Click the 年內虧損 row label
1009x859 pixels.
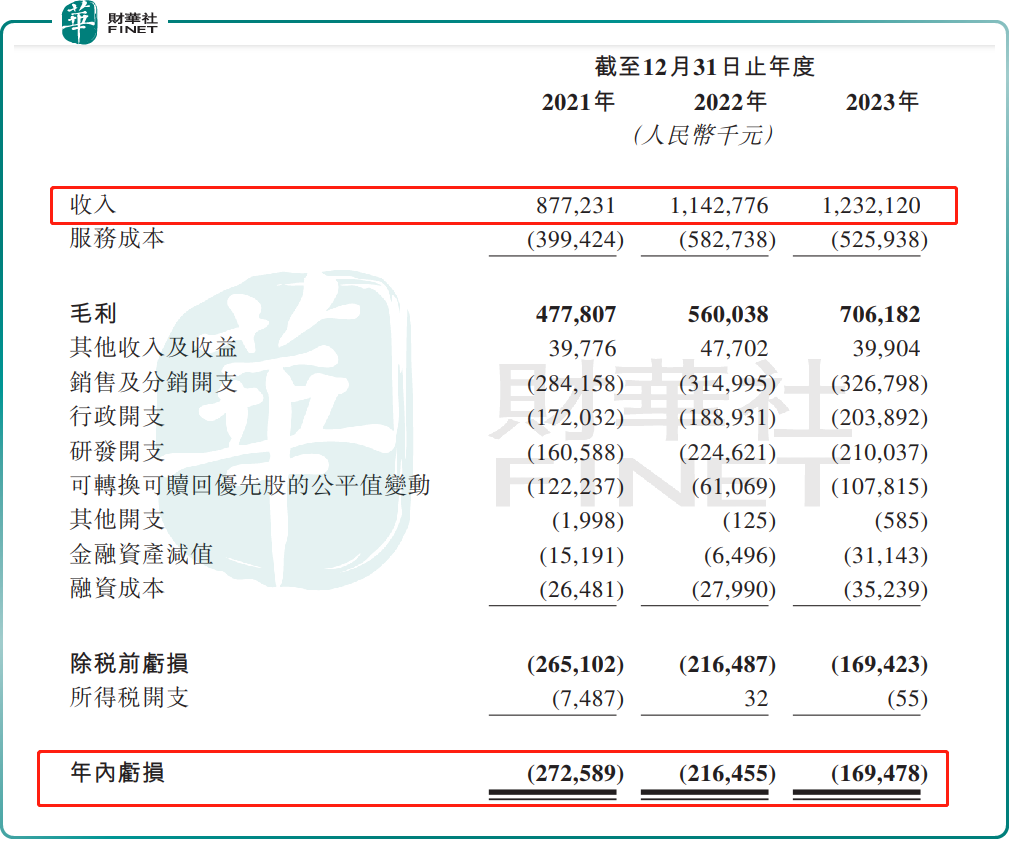[117, 773]
